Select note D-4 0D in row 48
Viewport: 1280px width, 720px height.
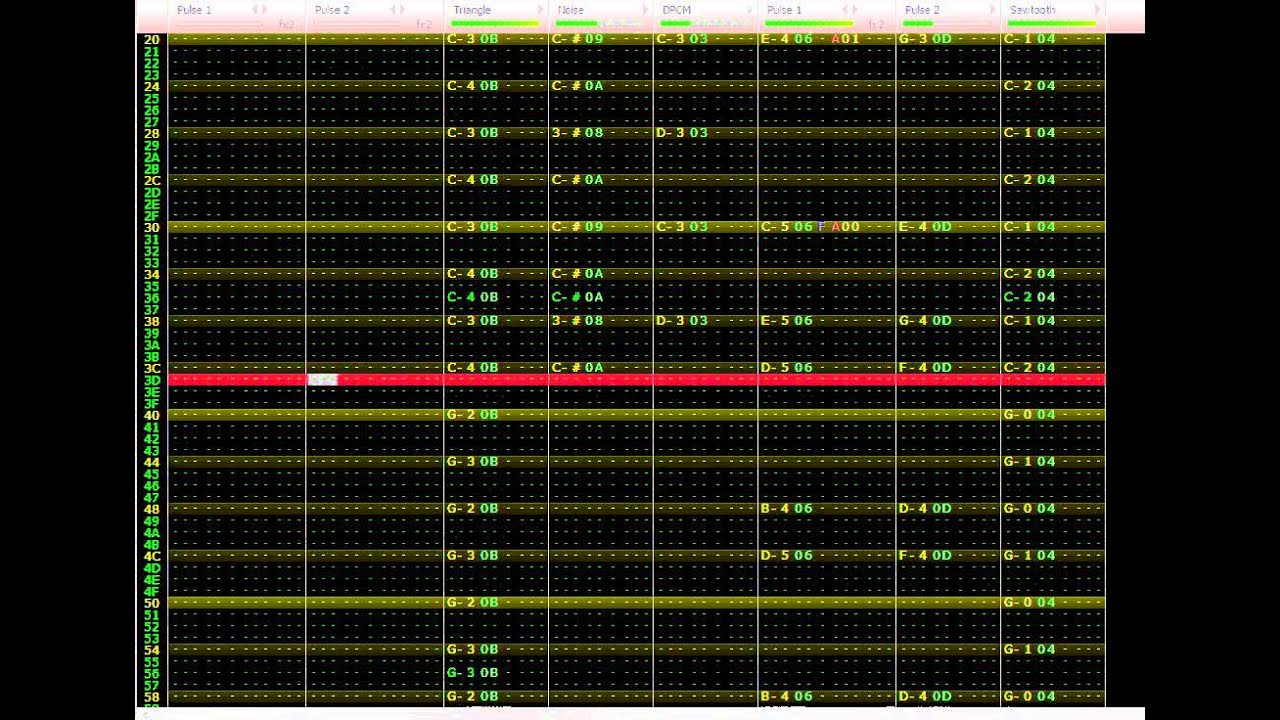[925, 509]
